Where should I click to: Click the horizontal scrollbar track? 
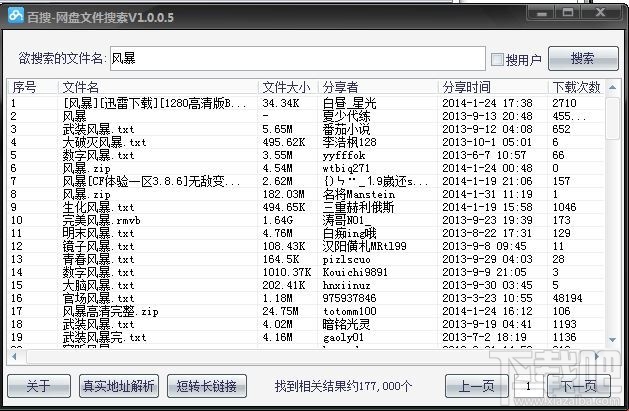(x=306, y=356)
